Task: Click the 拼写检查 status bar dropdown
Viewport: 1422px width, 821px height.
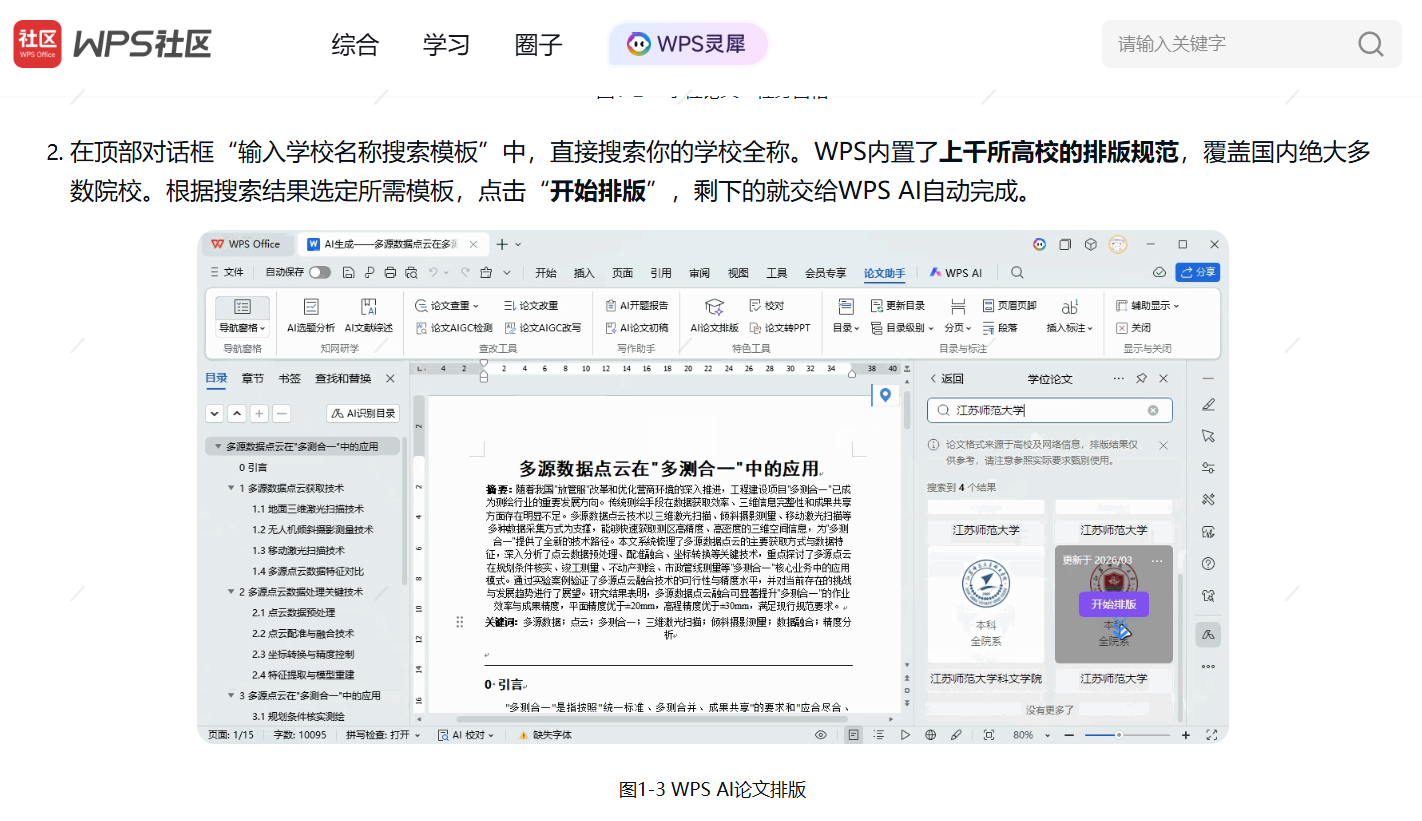Action: [x=384, y=735]
